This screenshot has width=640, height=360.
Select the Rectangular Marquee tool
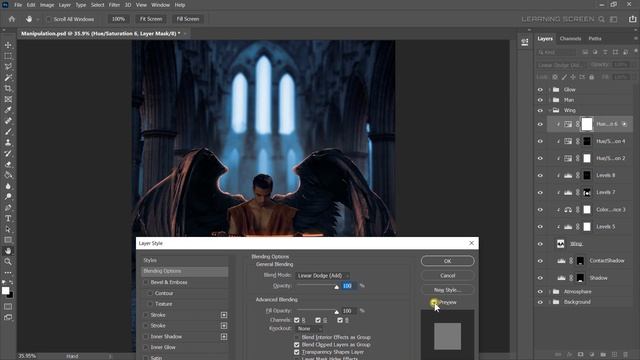(x=8, y=56)
